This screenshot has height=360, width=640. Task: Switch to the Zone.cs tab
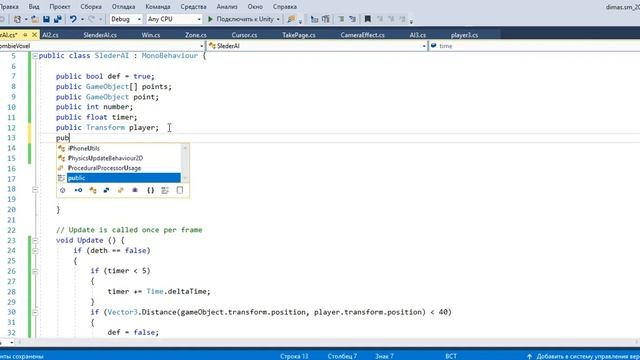196,35
